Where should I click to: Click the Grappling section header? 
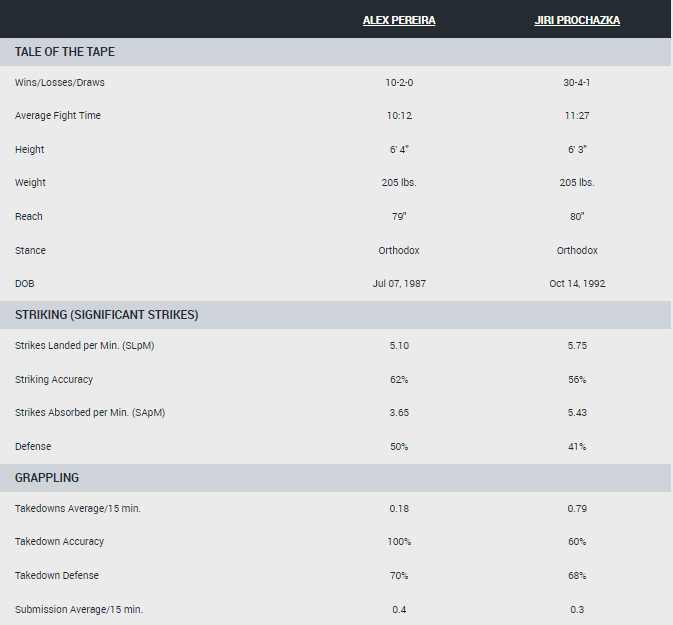pyautogui.click(x=47, y=478)
